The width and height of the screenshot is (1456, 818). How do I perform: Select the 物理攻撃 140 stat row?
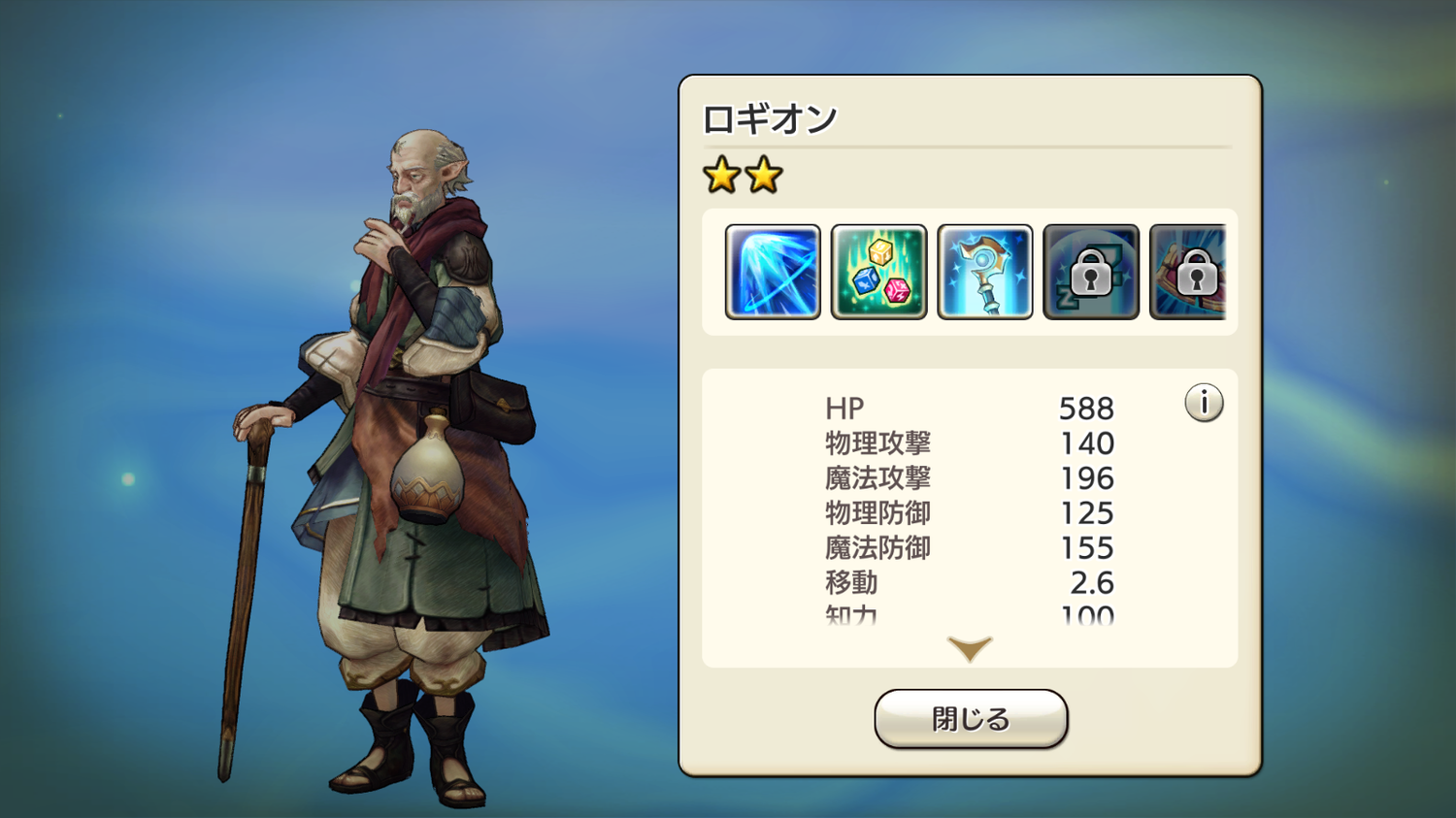coord(970,443)
